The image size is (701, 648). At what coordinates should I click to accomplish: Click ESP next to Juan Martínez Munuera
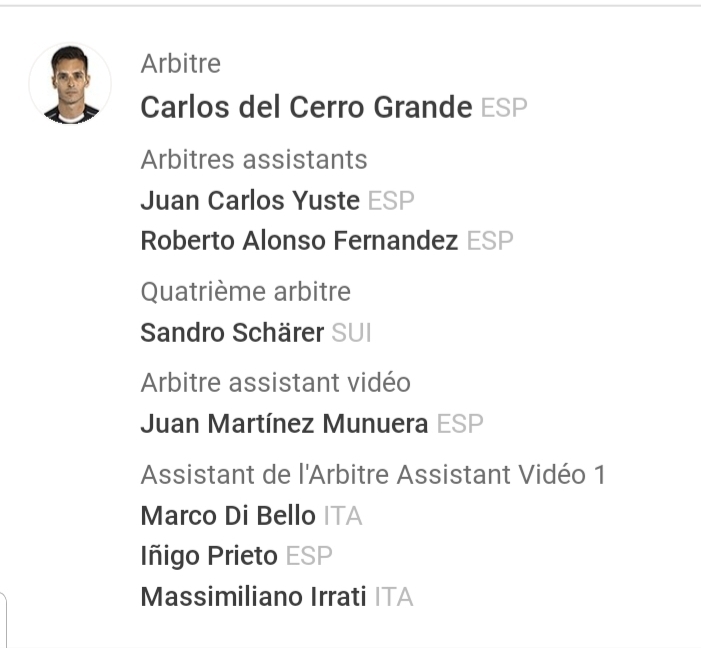coord(460,425)
